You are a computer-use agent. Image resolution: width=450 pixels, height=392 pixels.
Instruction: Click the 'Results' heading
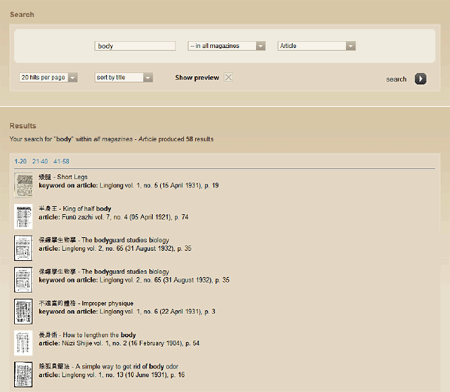[x=23, y=126]
